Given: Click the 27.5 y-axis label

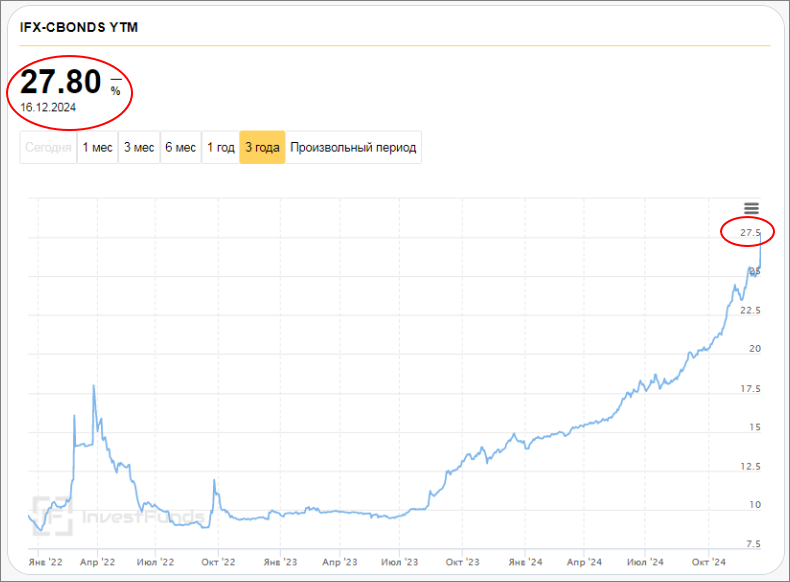Looking at the screenshot, I should (x=749, y=233).
